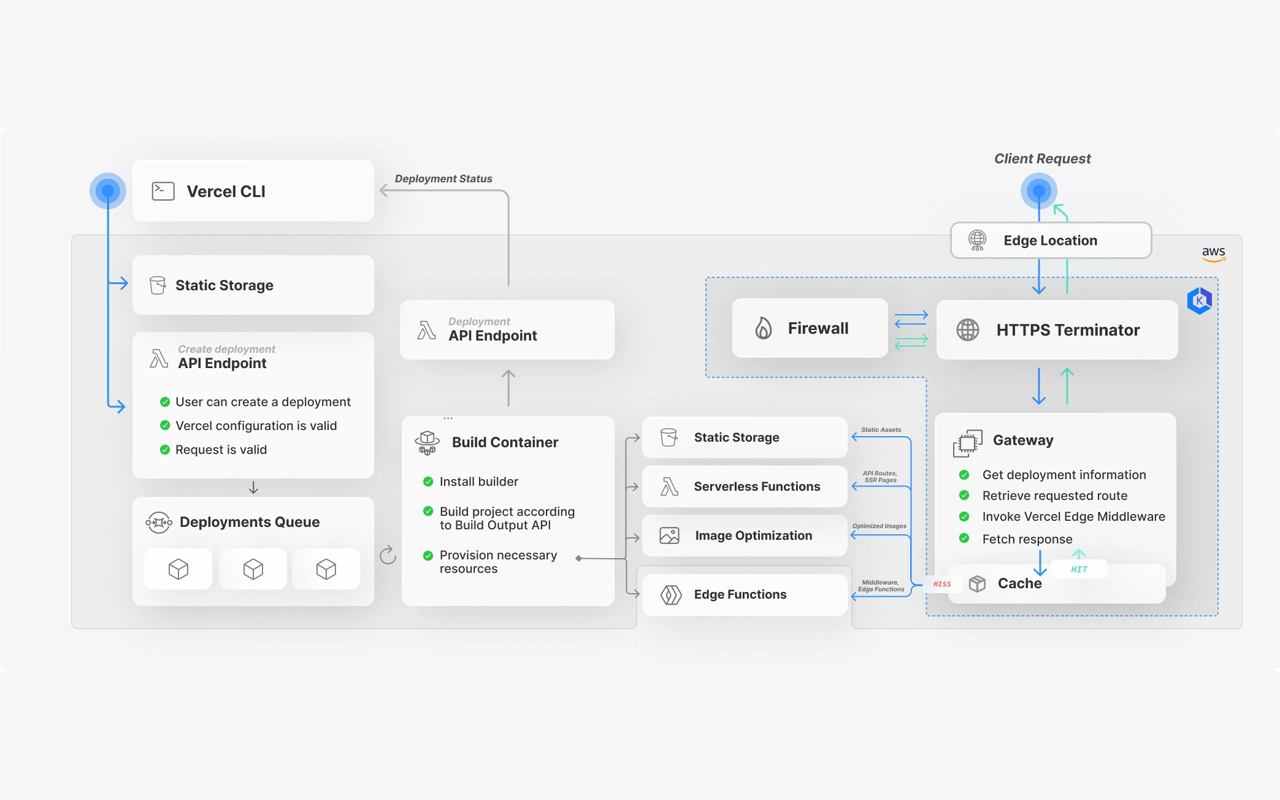Click the last cube in Deployments Queue
The width and height of the screenshot is (1280, 800).
326,569
